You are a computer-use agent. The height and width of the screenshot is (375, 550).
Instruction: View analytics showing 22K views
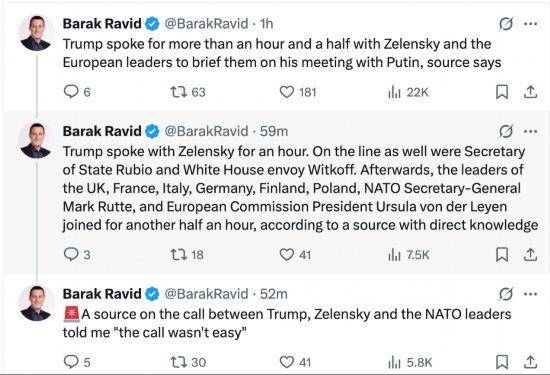[x=394, y=92]
